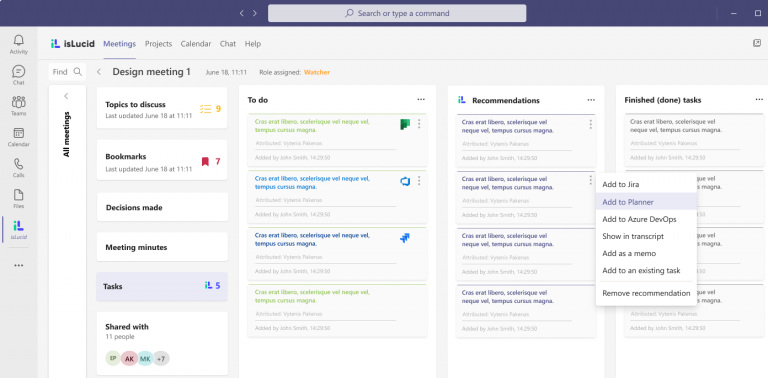Open To do column options menu
This screenshot has height=378, width=768.
tap(421, 99)
